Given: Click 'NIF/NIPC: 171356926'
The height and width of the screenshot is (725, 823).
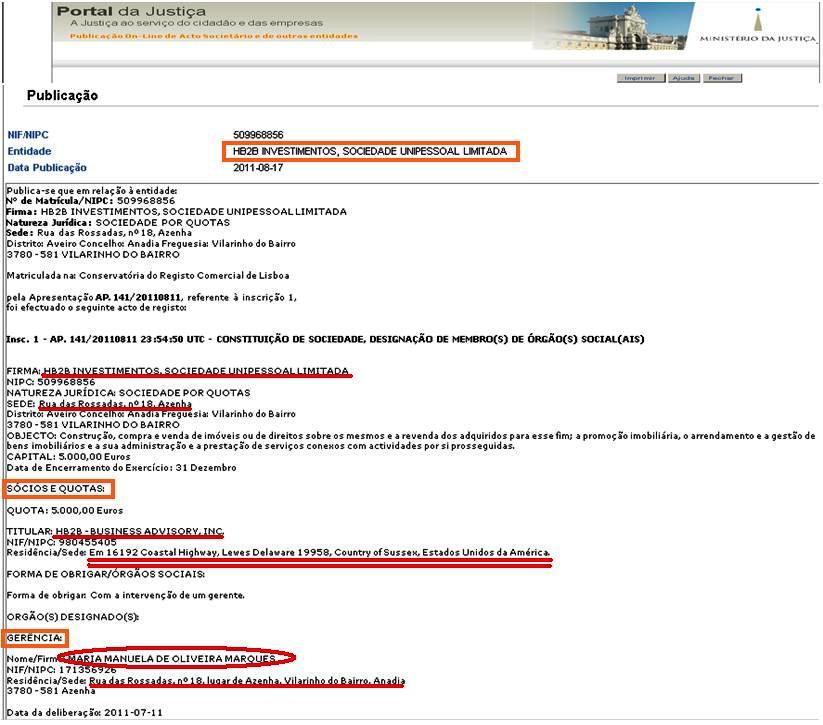Looking at the screenshot, I should [61, 670].
